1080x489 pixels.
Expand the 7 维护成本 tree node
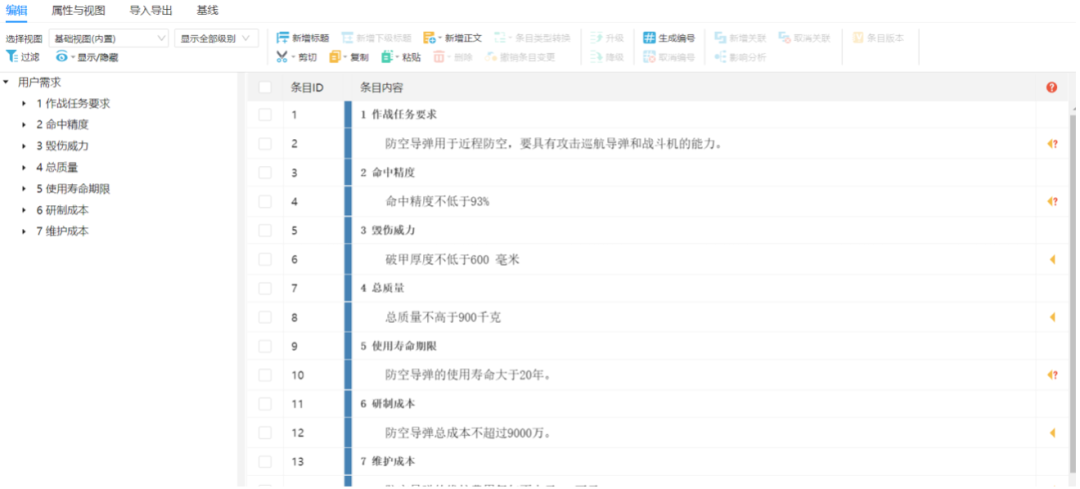click(x=24, y=231)
